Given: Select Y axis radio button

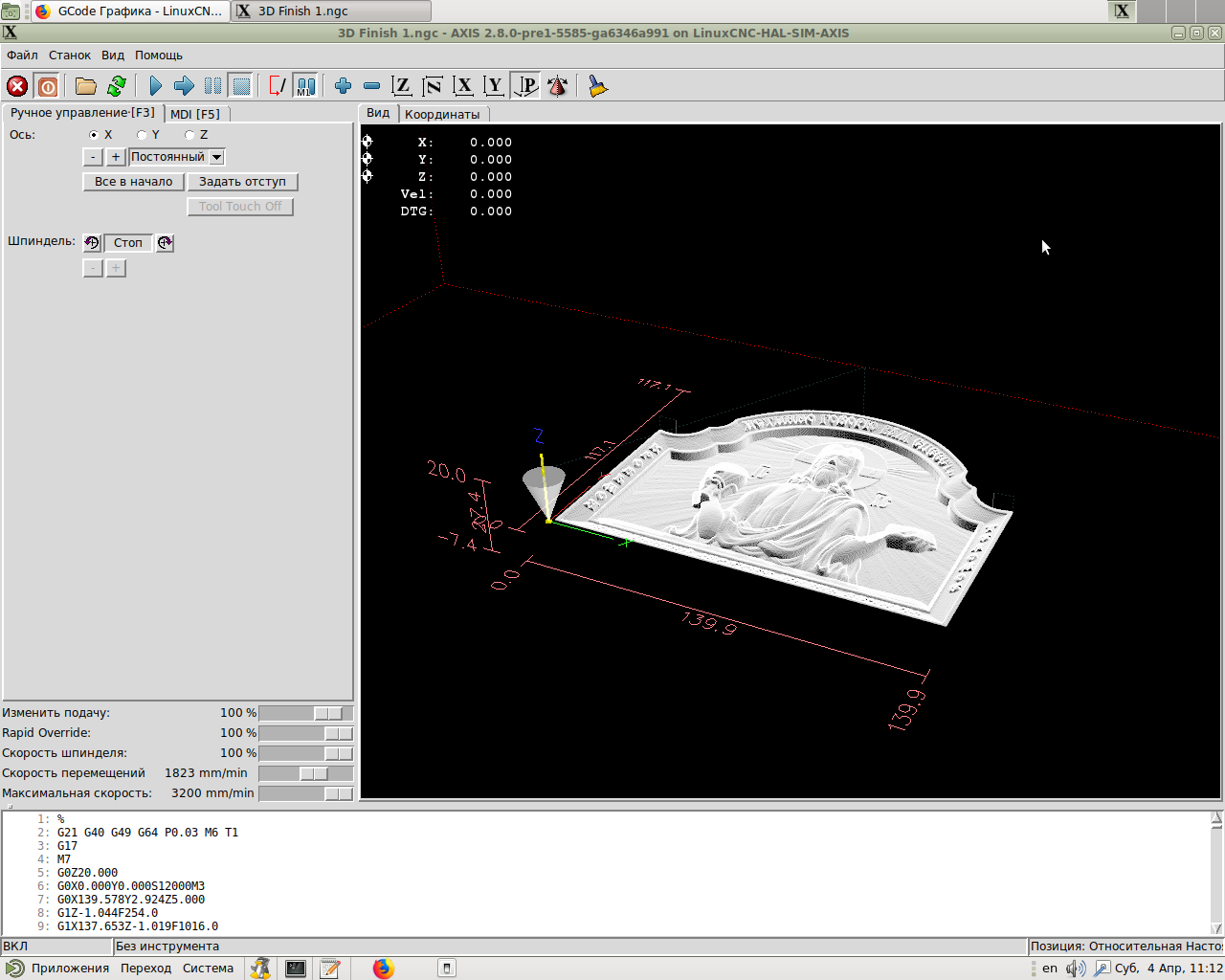Looking at the screenshot, I should click(x=142, y=135).
